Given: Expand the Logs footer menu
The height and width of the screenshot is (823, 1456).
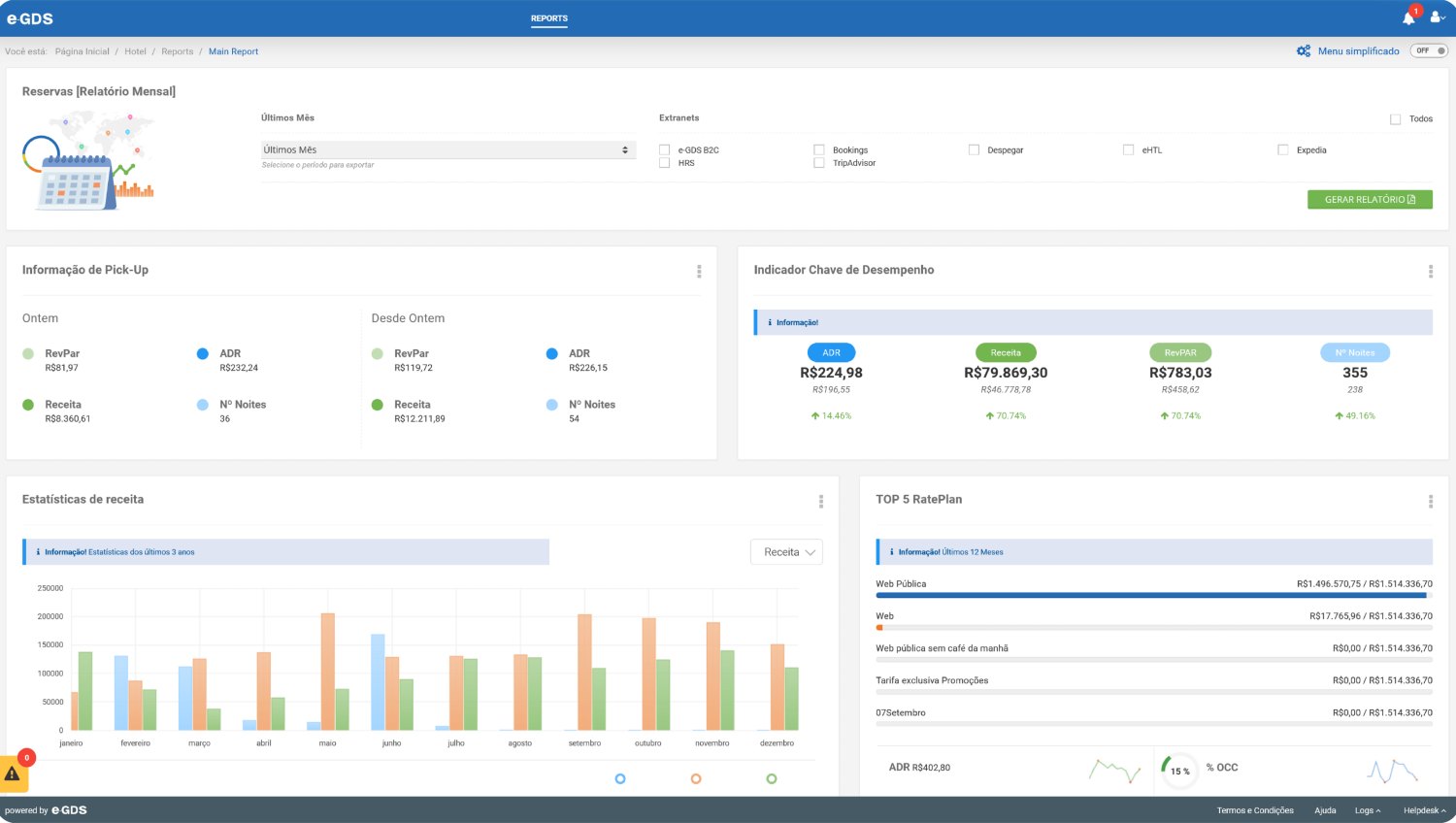Looking at the screenshot, I should [1368, 810].
